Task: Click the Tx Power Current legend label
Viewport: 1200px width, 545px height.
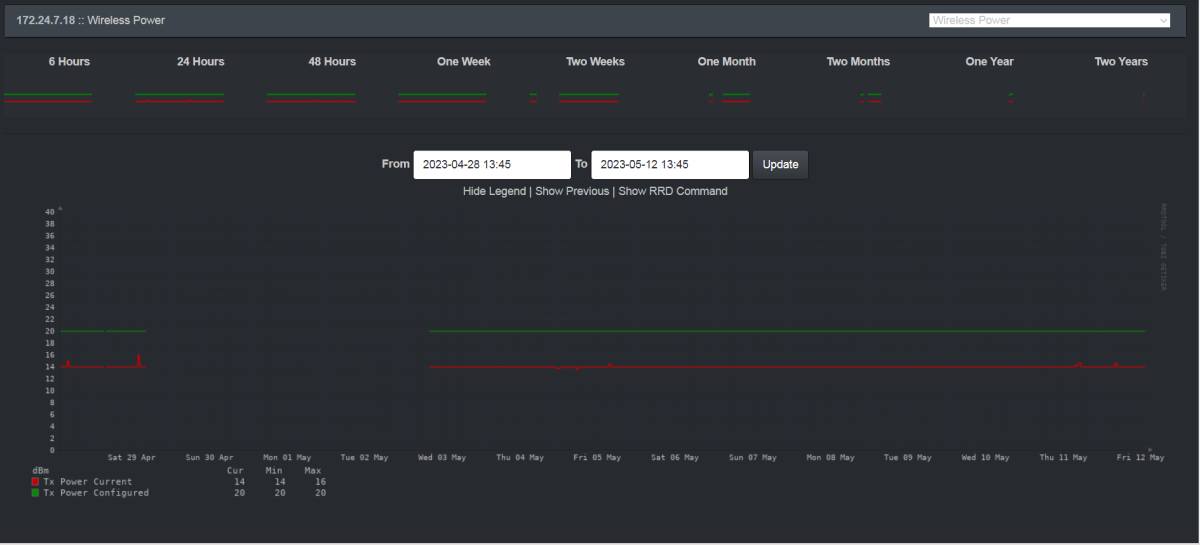Action: (88, 482)
